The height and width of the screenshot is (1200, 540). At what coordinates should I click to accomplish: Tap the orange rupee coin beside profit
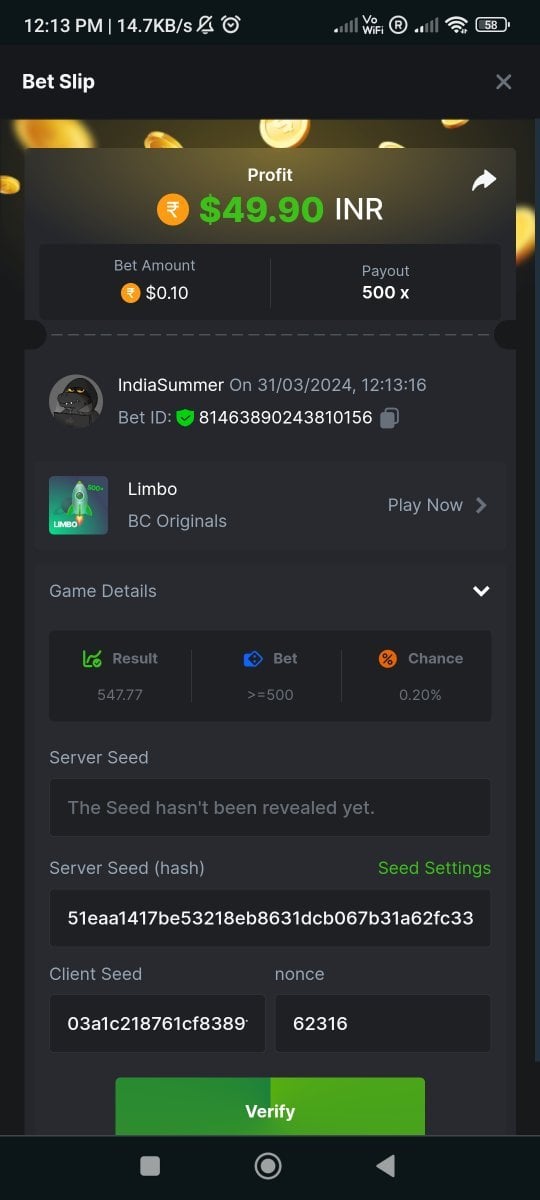click(x=173, y=210)
